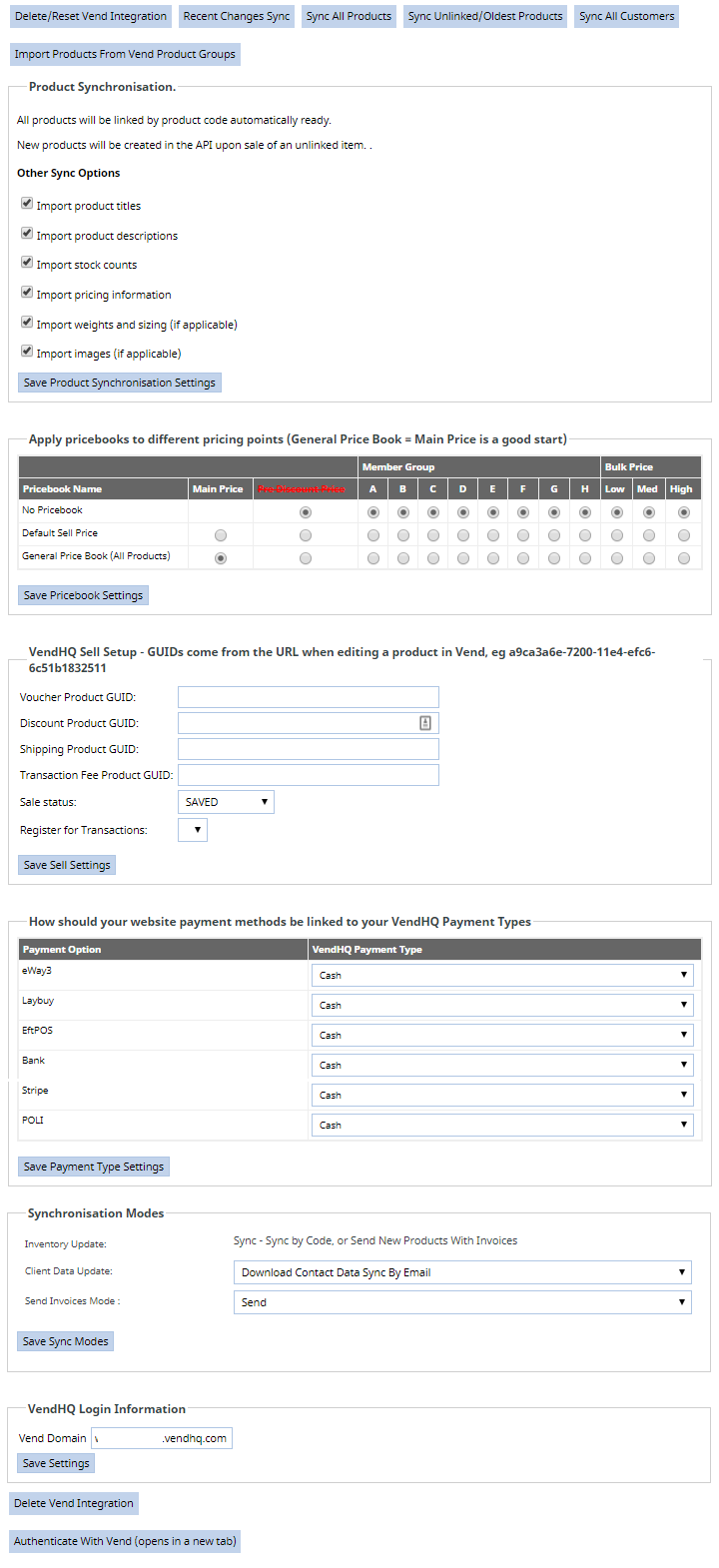This screenshot has width=719, height=1568.
Task: Open Stripe payment type dropdown
Action: [502, 1095]
